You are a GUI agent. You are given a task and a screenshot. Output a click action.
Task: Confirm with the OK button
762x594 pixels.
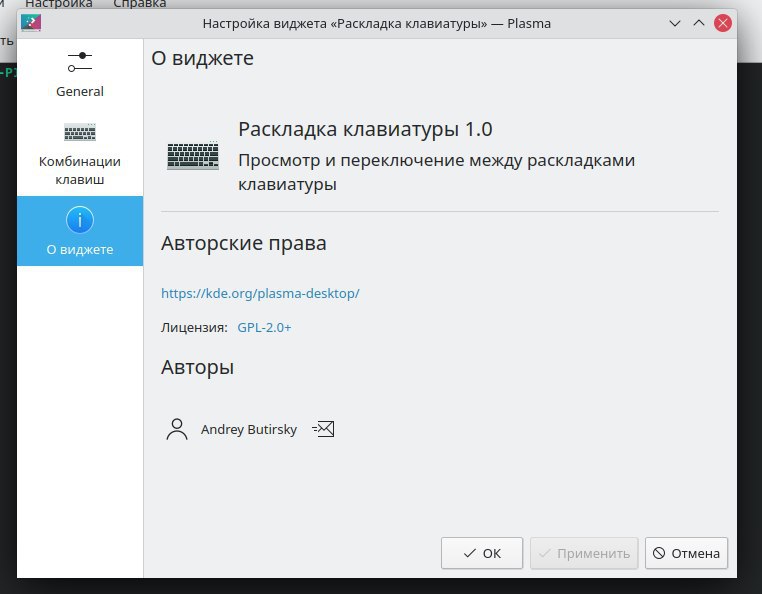pyautogui.click(x=482, y=553)
